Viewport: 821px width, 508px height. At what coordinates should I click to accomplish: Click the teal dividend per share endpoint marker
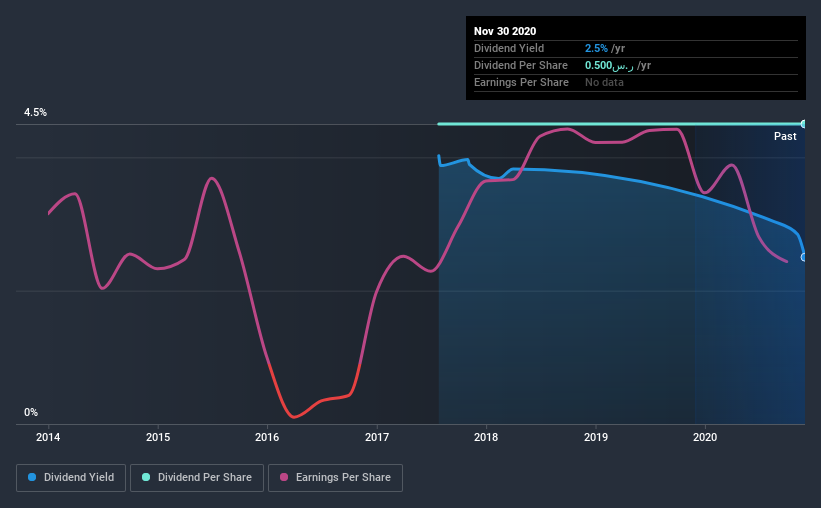click(x=803, y=124)
